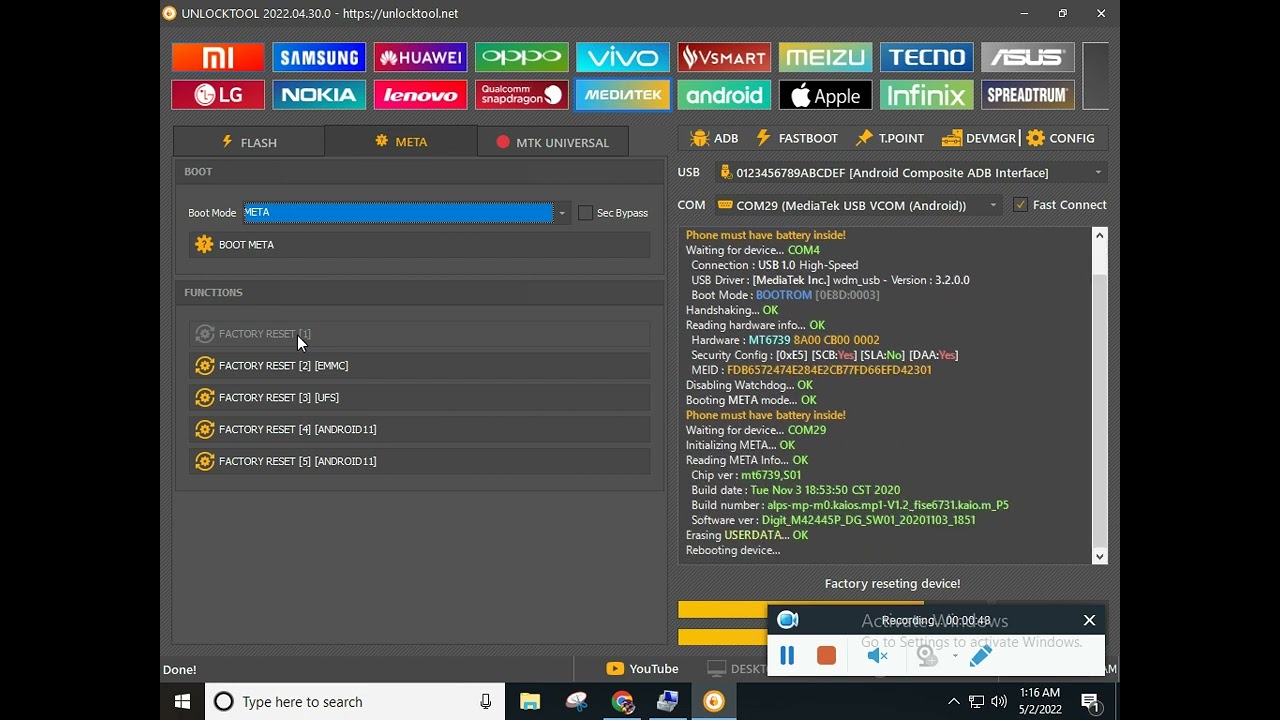Launch Google Chrome from the taskbar
This screenshot has height=720, width=1280.
pyautogui.click(x=622, y=702)
